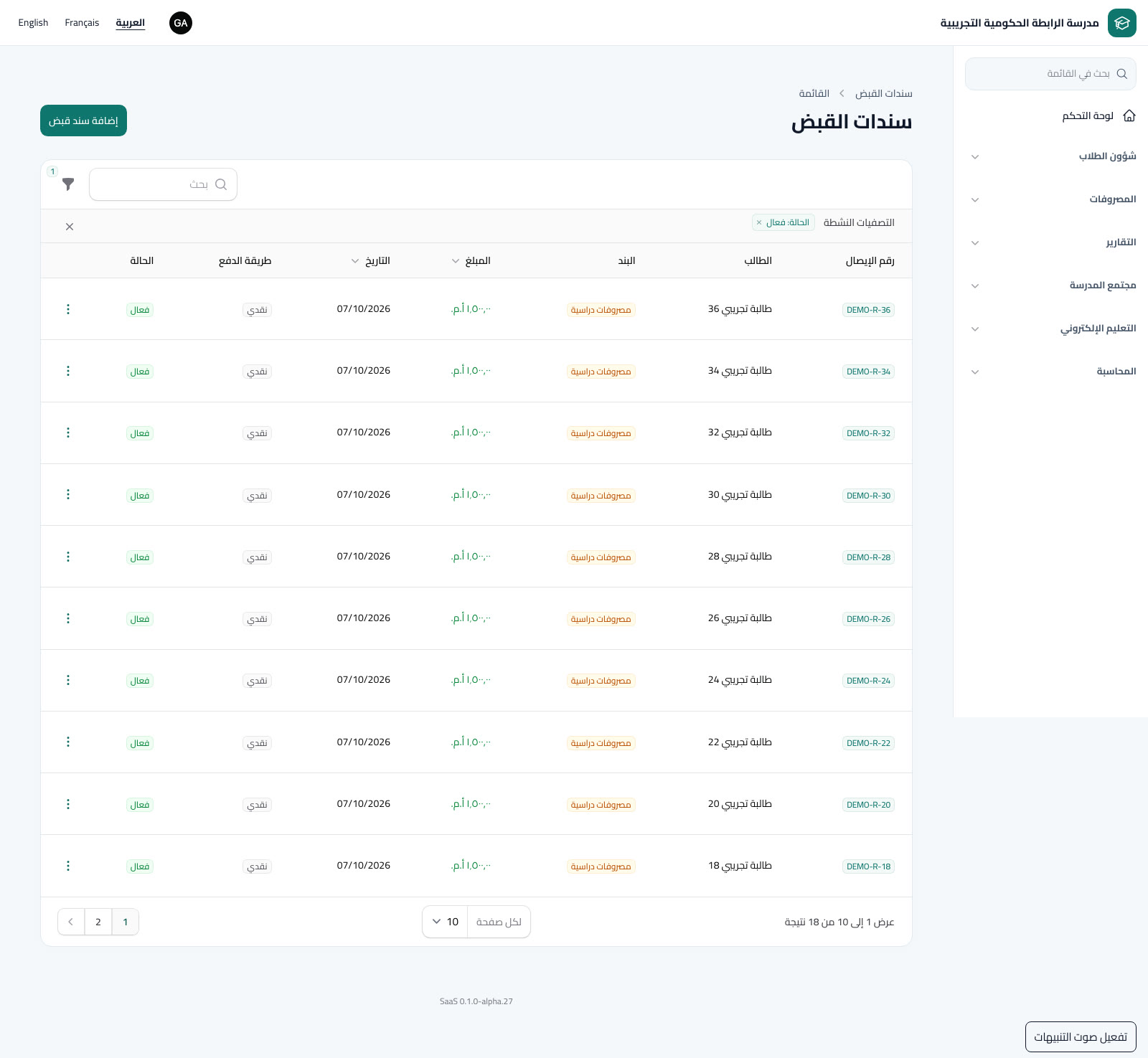Expand the التعليم الإلكتروني sidebar section
Viewport: 1148px width, 1058px height.
click(1050, 329)
